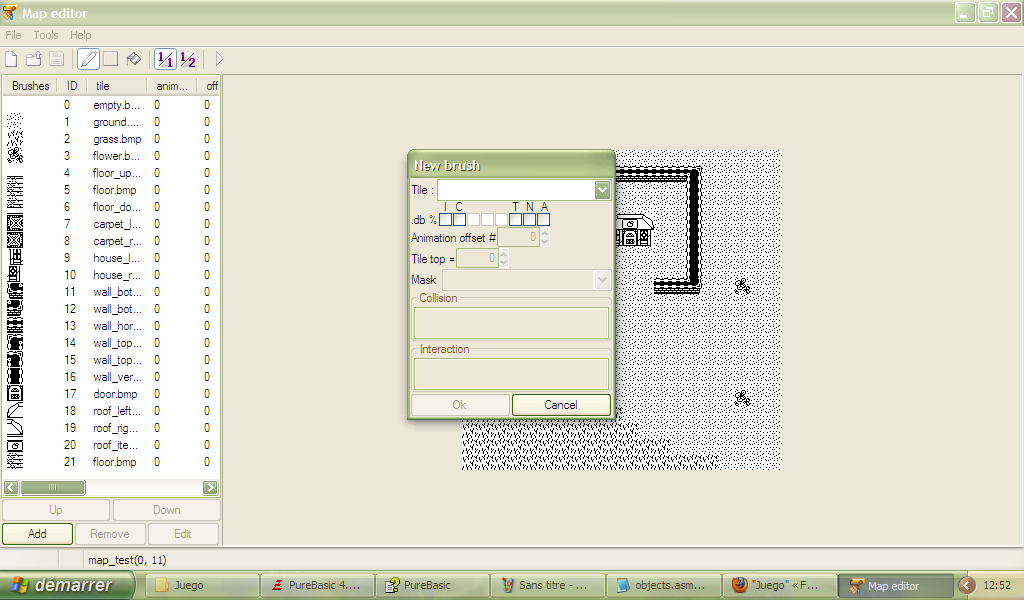Switch to 1/2 zoom scale

click(x=187, y=59)
